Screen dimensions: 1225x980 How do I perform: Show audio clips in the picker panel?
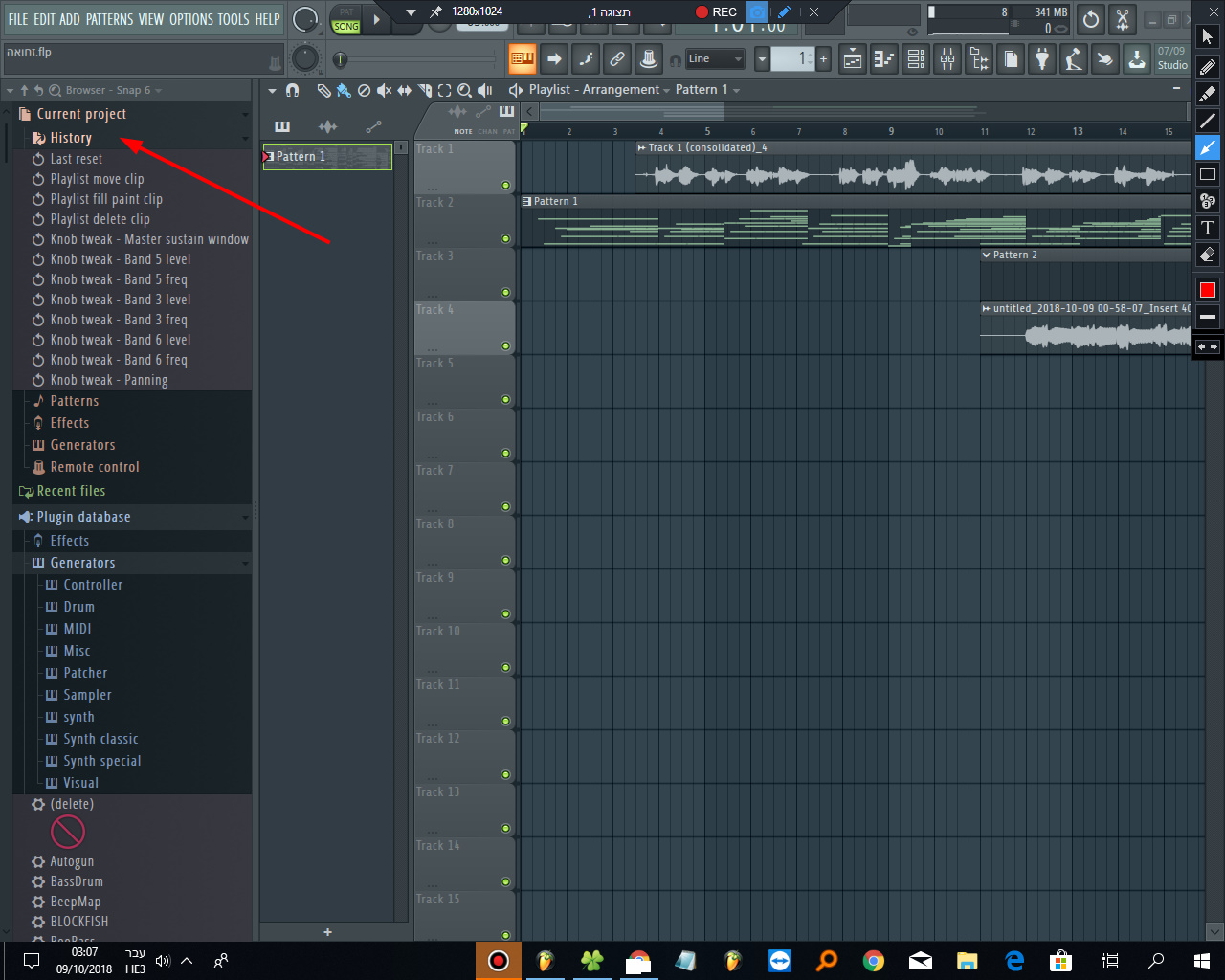[x=327, y=126]
